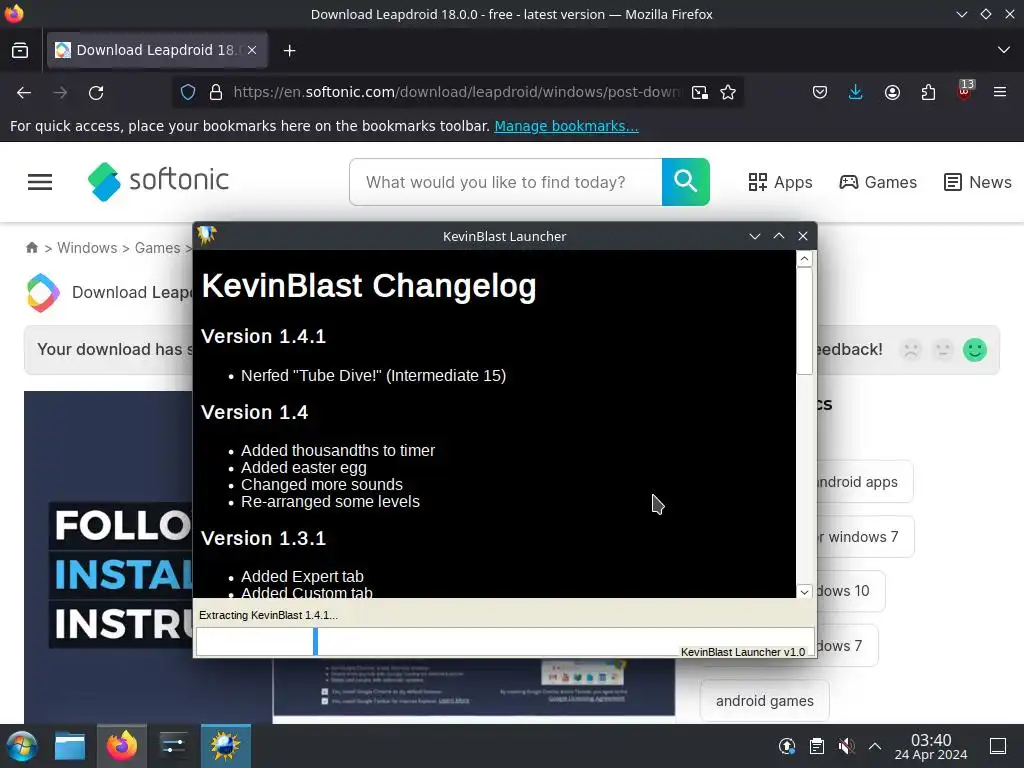Open Firefox application menu
The image size is (1024, 768).
click(1000, 93)
